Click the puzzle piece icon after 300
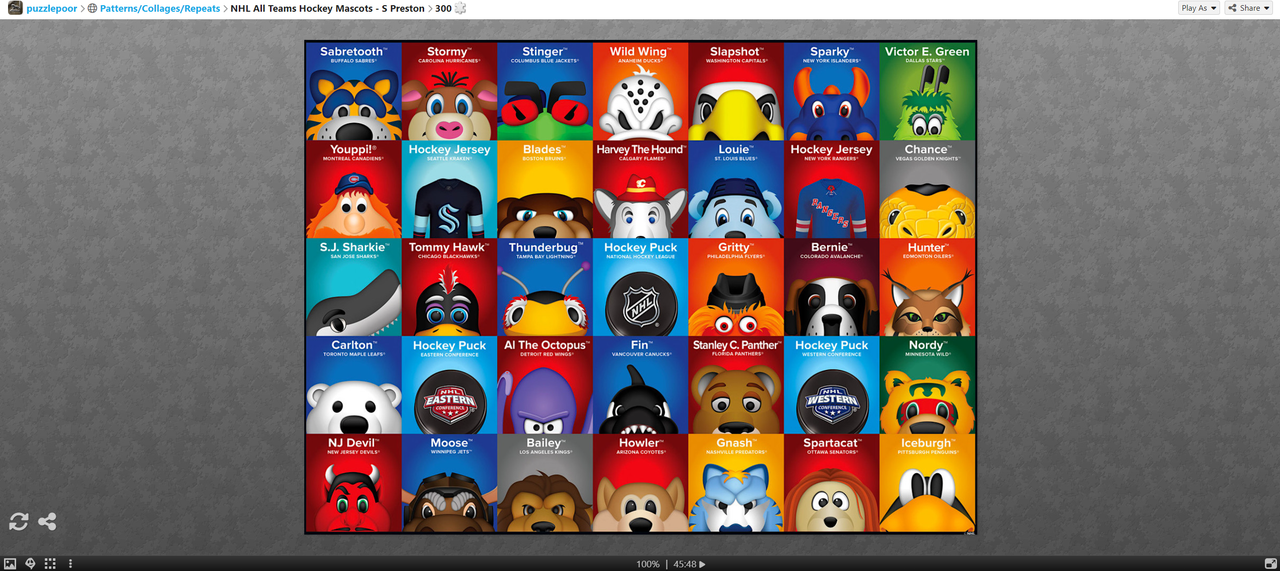 460,8
